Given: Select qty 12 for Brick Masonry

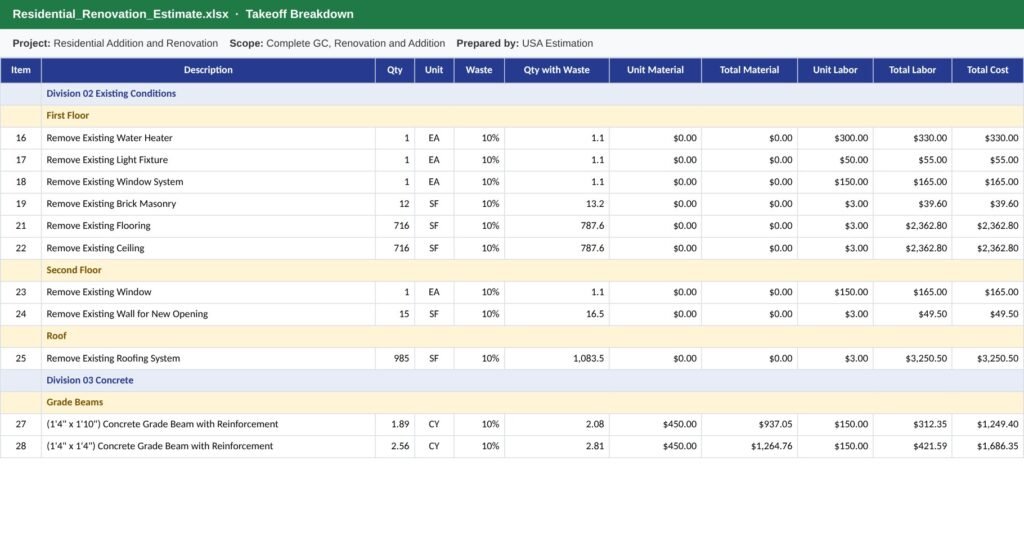Looking at the screenshot, I should click(x=395, y=204).
